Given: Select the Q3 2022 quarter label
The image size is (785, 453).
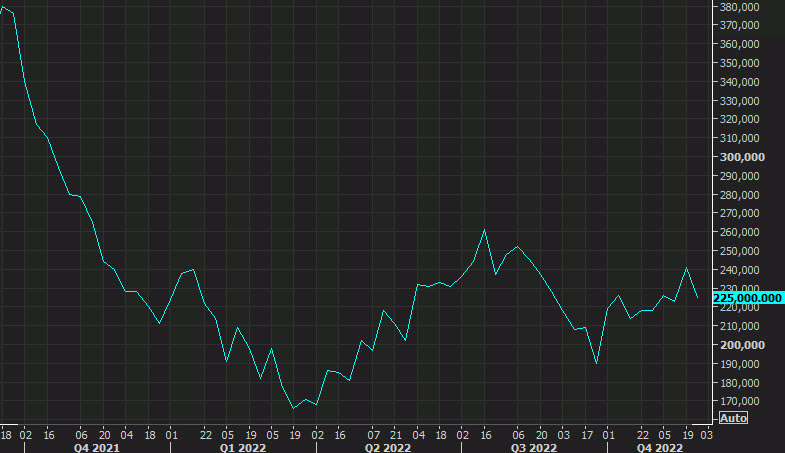Looking at the screenshot, I should [534, 447].
